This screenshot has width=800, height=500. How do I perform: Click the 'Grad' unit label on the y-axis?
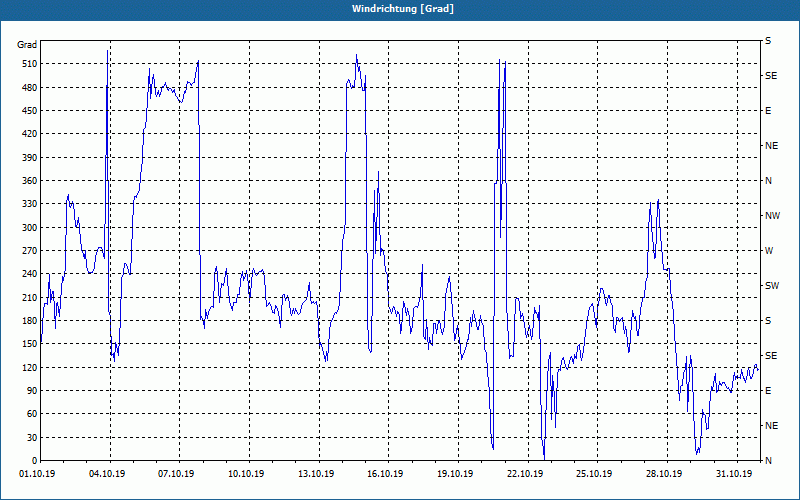point(27,45)
